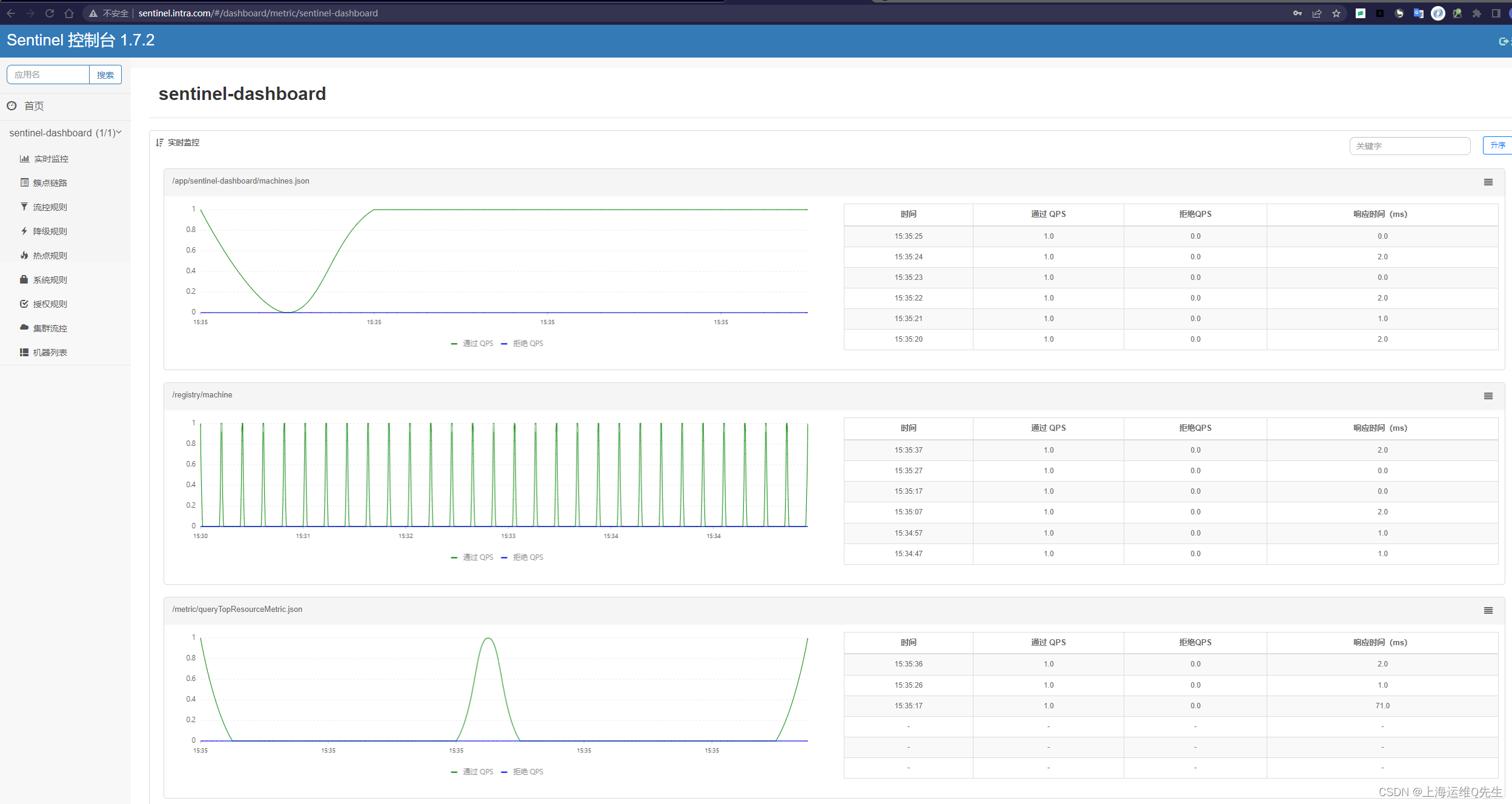Click the /metric/queryTopResourceMetric.json panel title
1512x804 pixels.
click(x=237, y=610)
